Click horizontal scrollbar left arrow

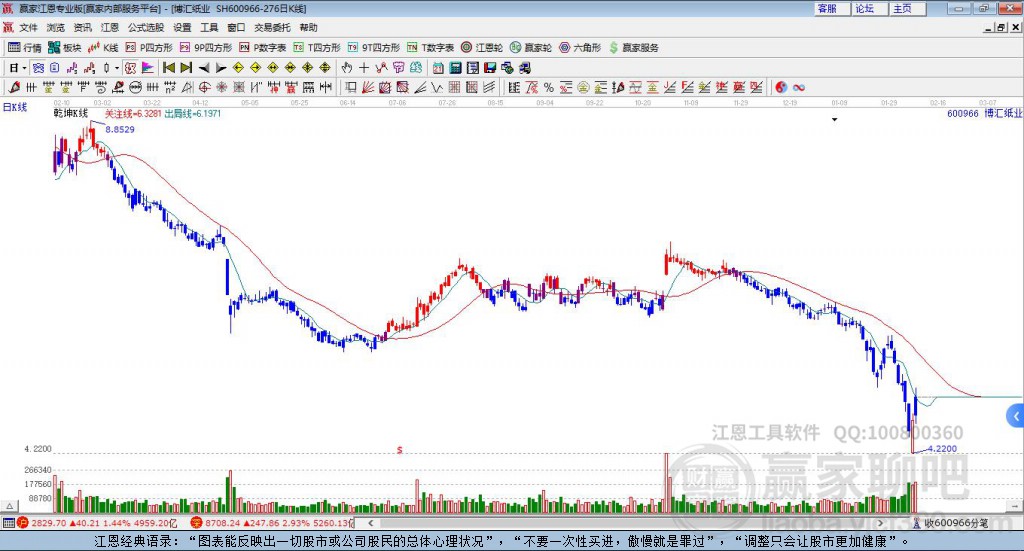pos(370,522)
